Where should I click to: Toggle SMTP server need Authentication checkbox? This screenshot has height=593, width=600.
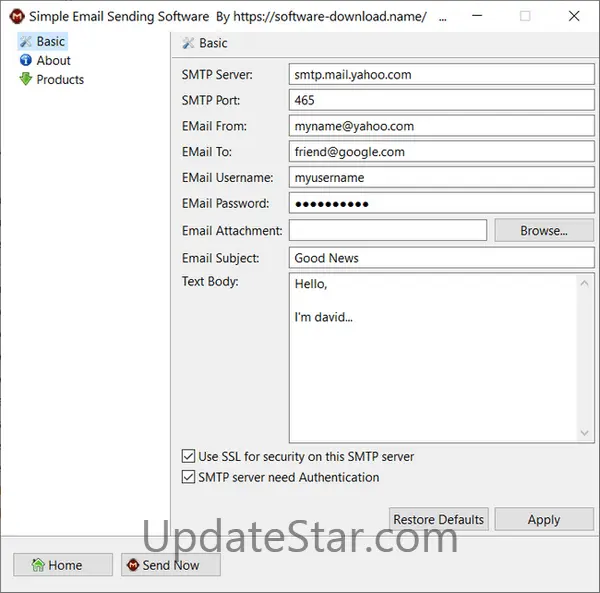188,477
